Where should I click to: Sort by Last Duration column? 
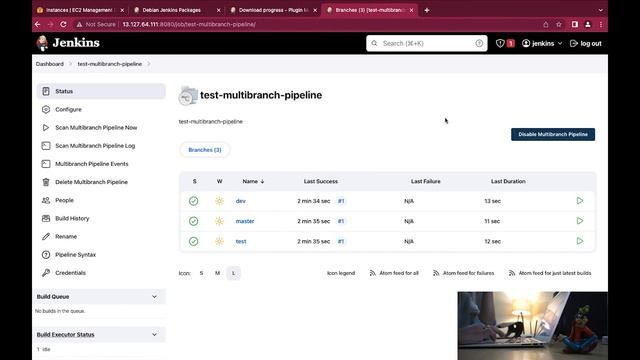pyautogui.click(x=508, y=181)
